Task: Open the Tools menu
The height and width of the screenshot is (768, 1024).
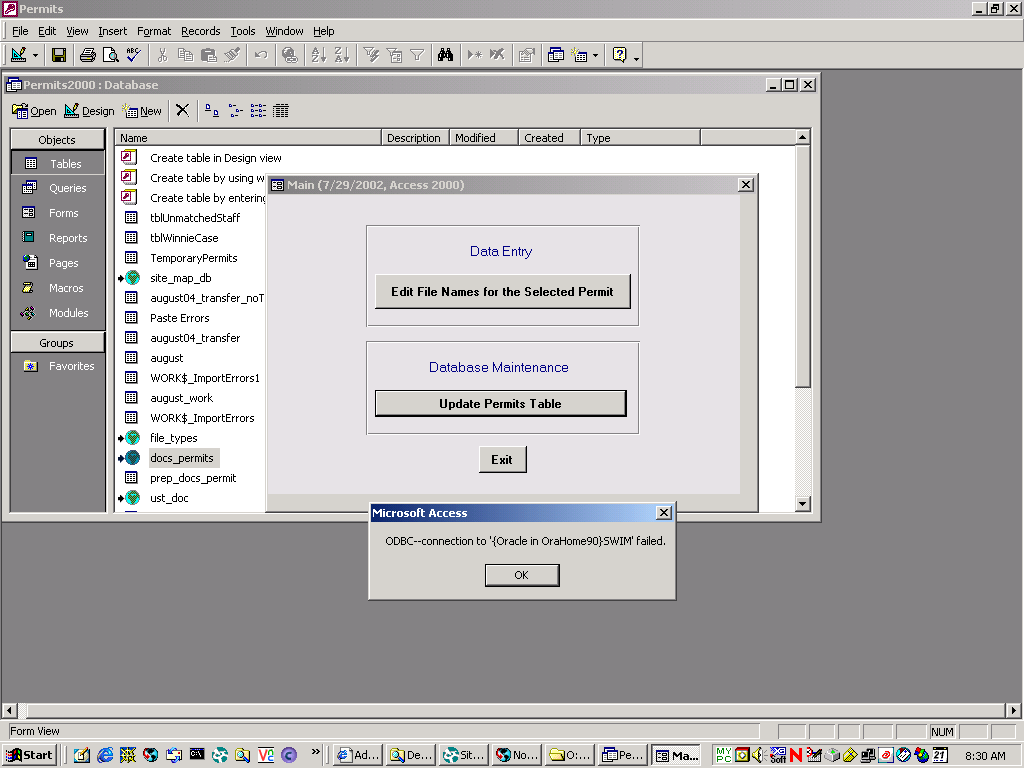Action: click(x=243, y=31)
